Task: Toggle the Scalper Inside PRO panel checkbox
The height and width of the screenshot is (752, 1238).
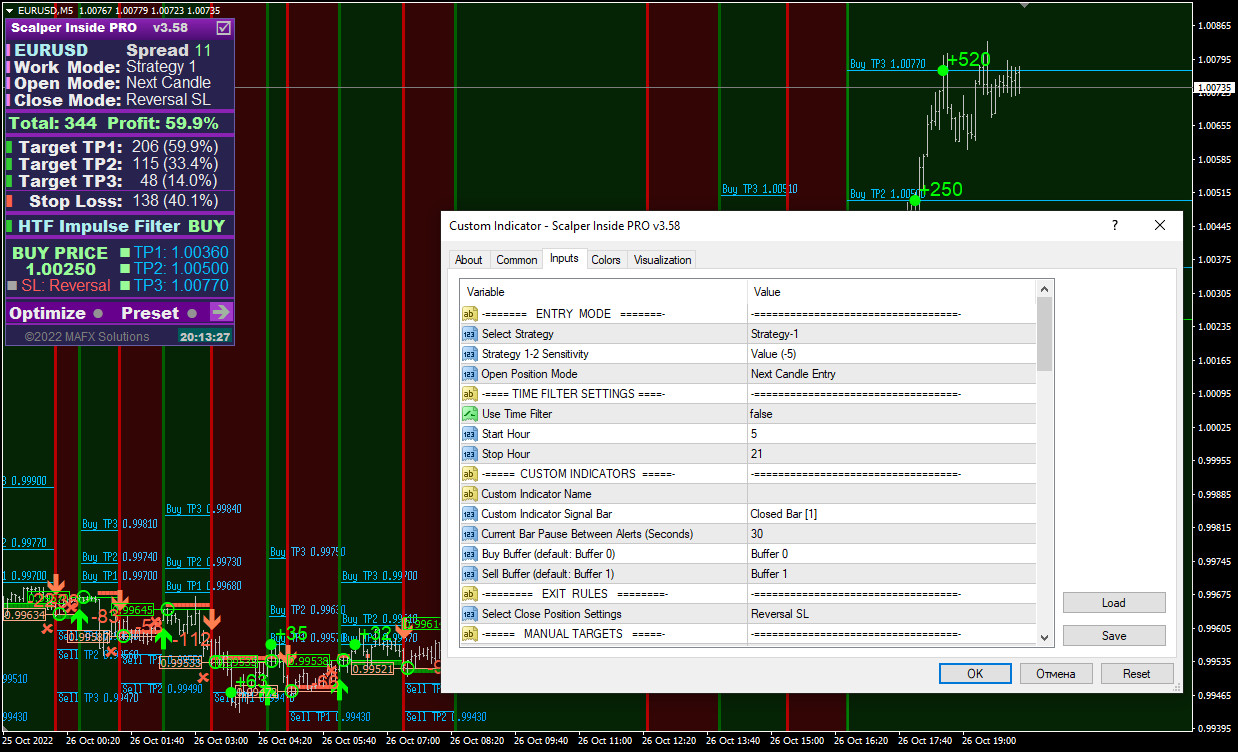Action: (x=224, y=28)
